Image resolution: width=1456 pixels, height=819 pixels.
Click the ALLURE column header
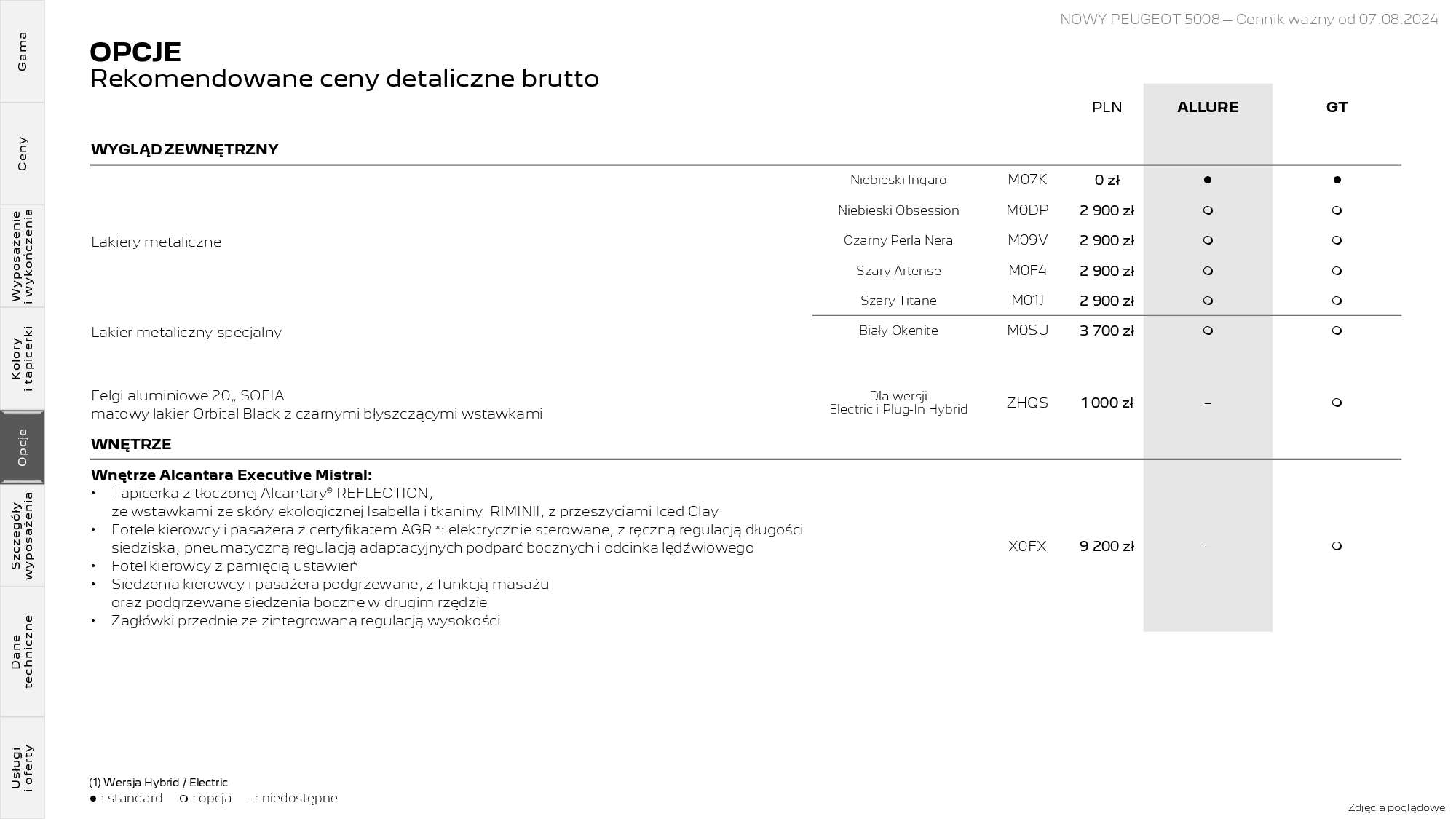(x=1207, y=107)
